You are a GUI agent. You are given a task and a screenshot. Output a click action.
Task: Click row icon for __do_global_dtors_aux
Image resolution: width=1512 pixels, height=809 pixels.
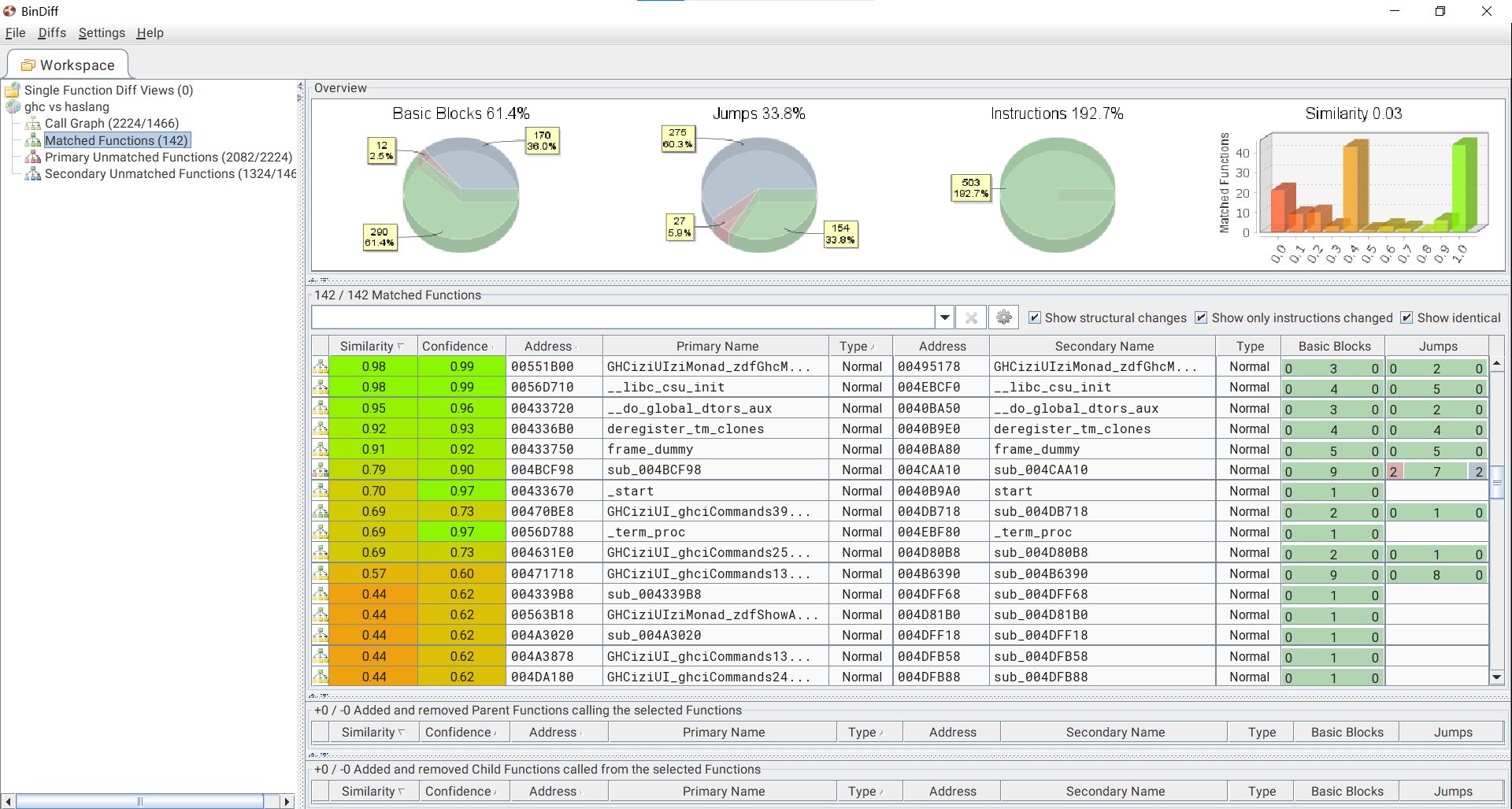point(321,408)
